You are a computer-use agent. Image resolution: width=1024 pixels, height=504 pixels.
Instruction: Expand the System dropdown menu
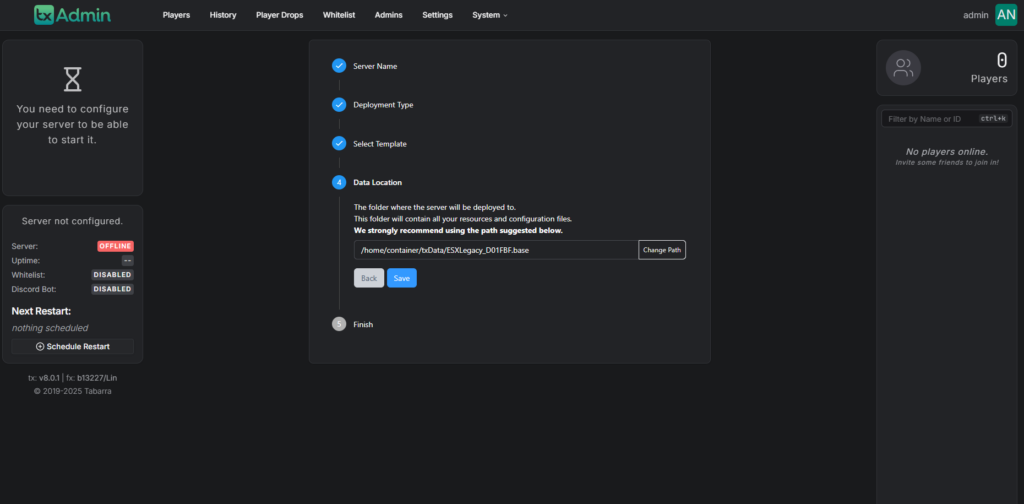(490, 15)
